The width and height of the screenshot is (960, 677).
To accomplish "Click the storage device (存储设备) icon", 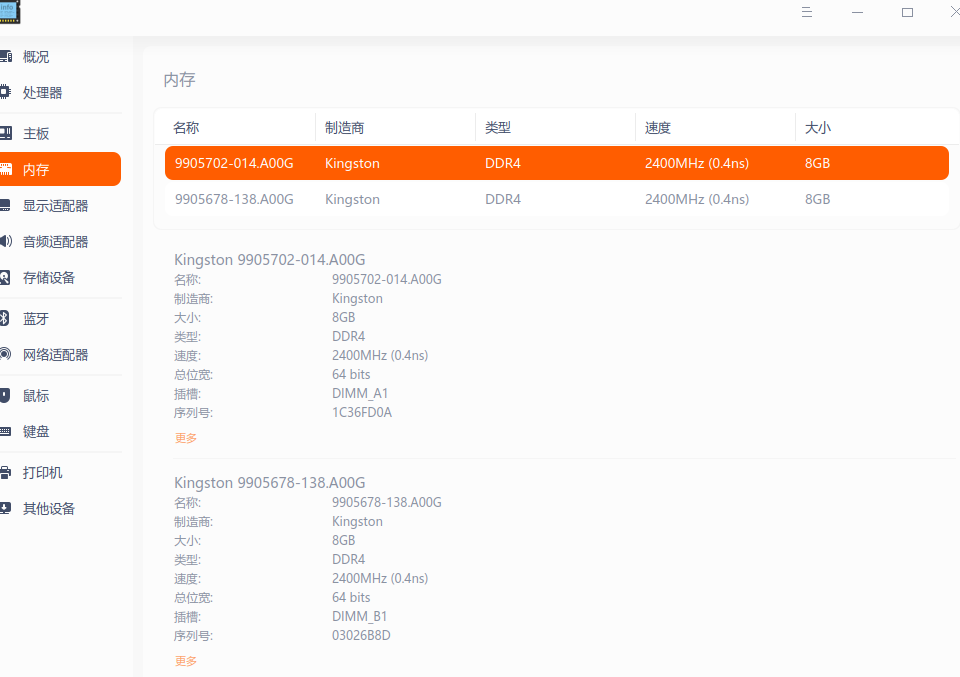I will tap(5, 278).
